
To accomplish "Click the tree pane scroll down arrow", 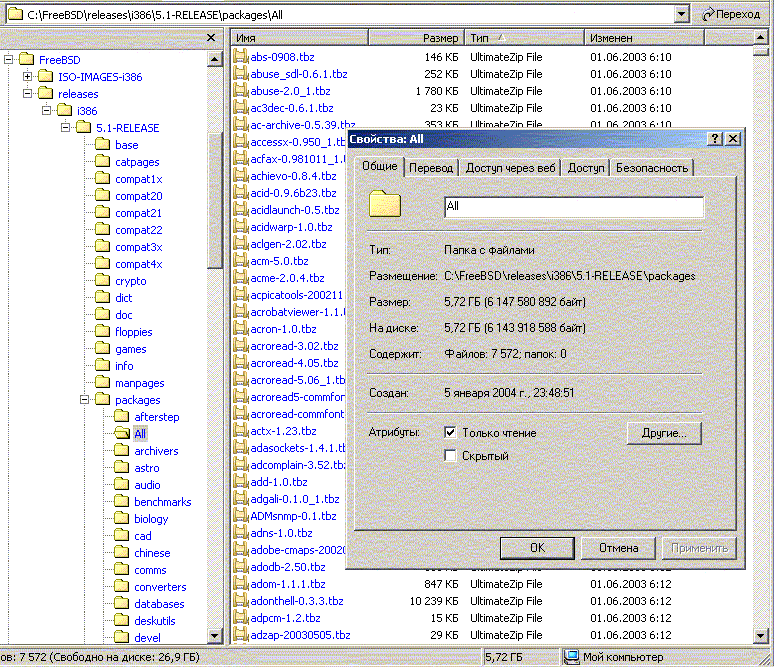I will 214,636.
